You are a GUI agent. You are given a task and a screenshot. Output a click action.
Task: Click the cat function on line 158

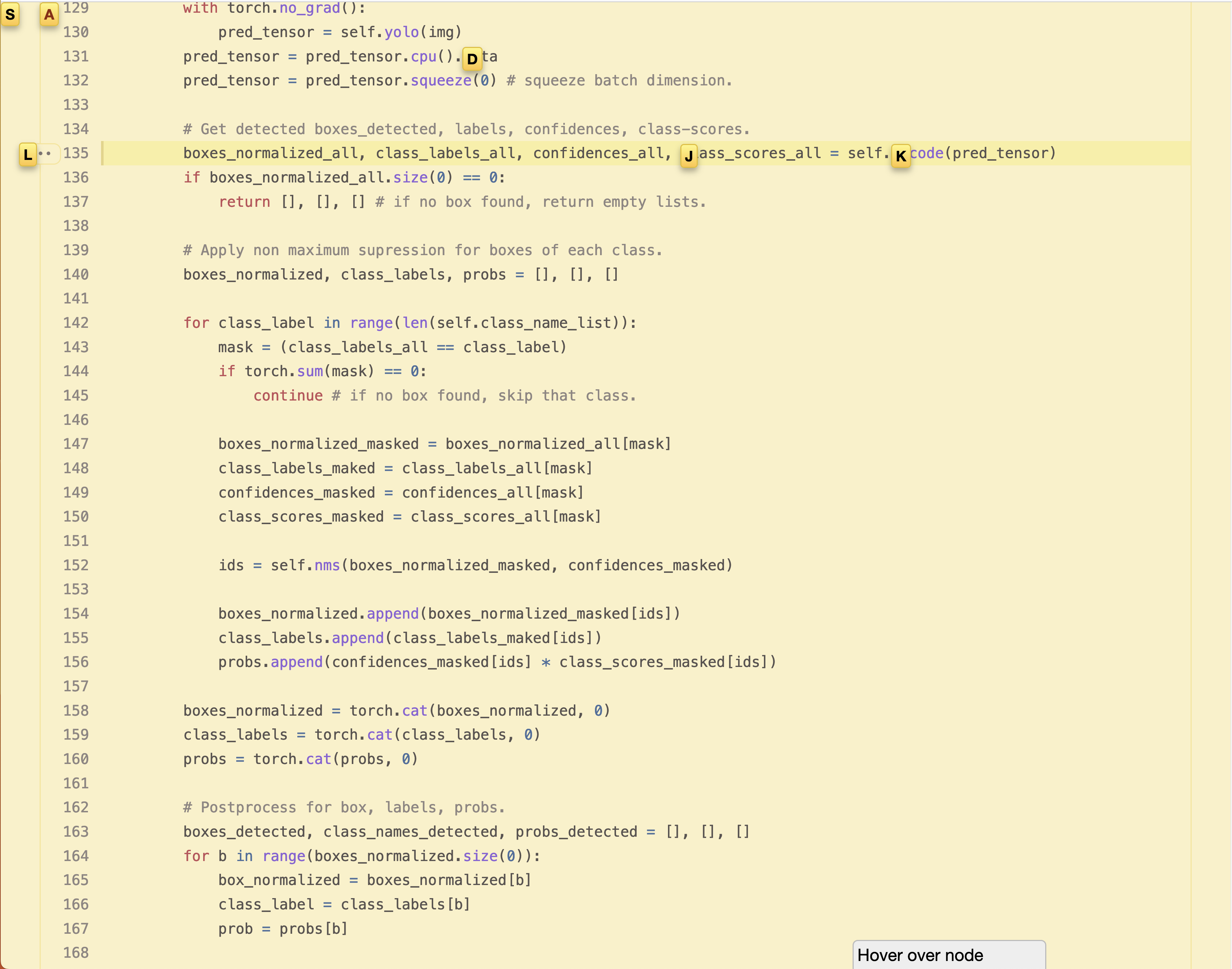click(x=415, y=710)
